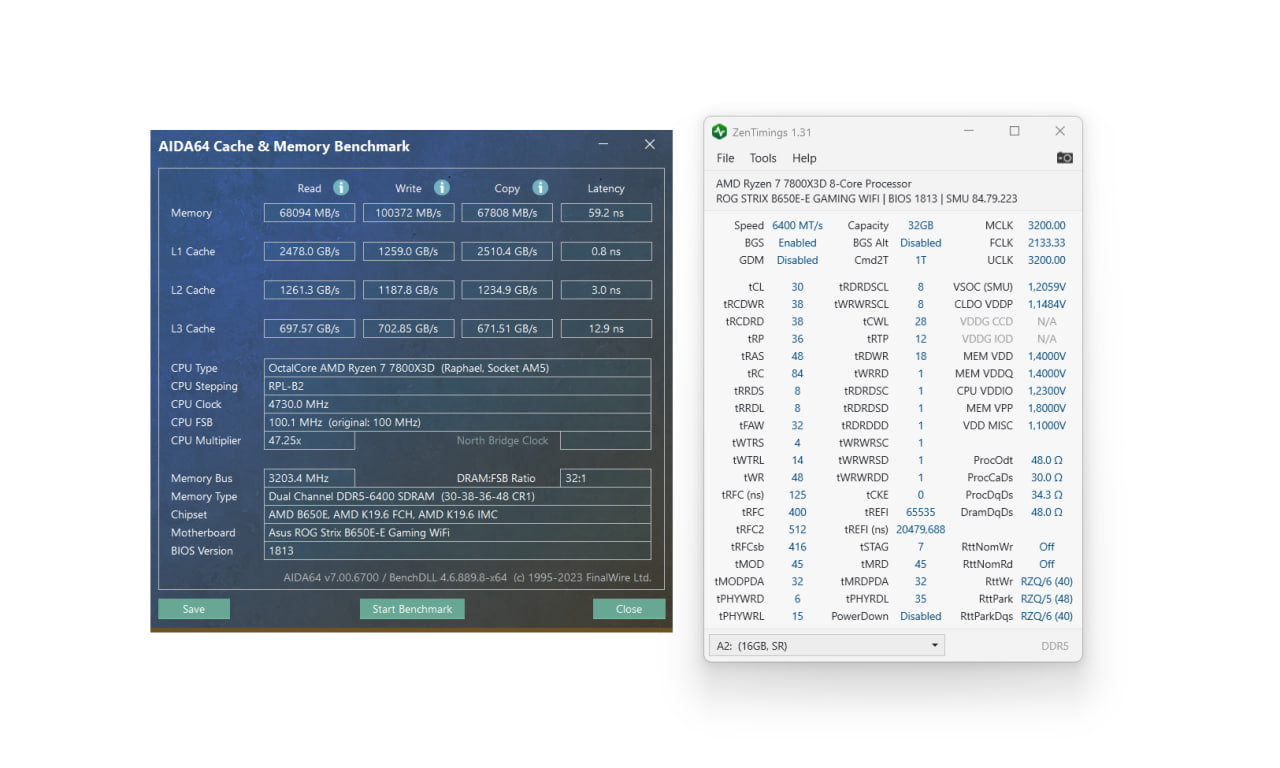Click the FCLK value 2133.33
Screen dimensions: 1280x768
1046,243
